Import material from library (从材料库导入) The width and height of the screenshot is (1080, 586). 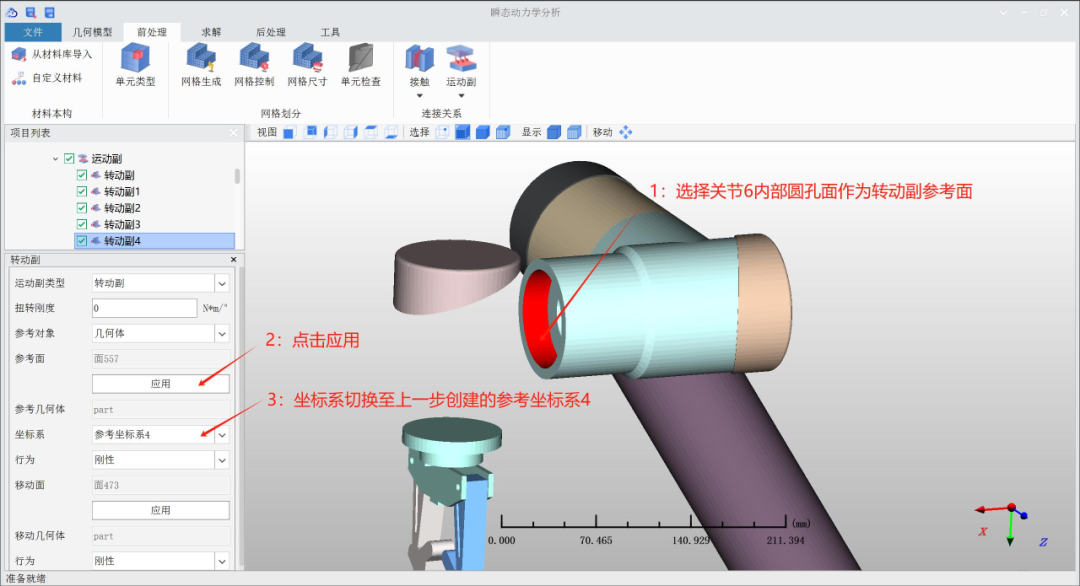point(52,54)
